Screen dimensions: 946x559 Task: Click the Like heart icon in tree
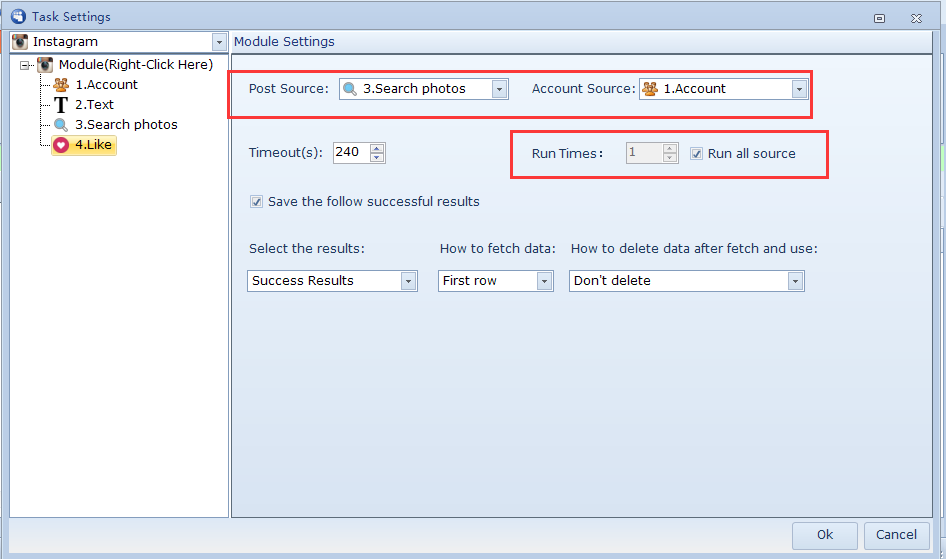pos(61,145)
